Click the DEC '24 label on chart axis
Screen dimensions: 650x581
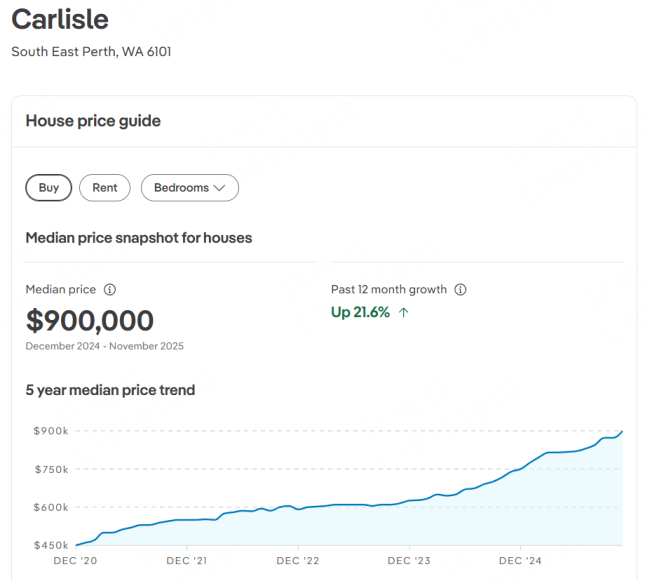520,561
